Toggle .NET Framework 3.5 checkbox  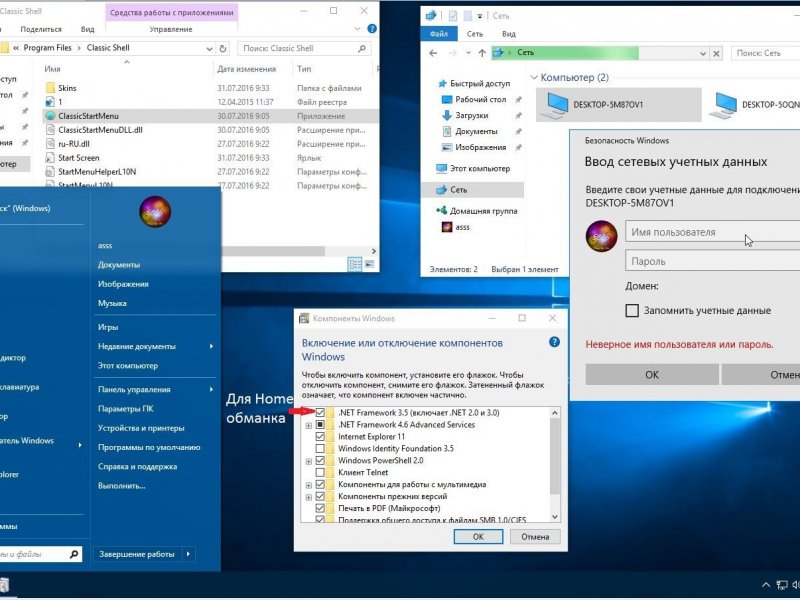pyautogui.click(x=320, y=412)
